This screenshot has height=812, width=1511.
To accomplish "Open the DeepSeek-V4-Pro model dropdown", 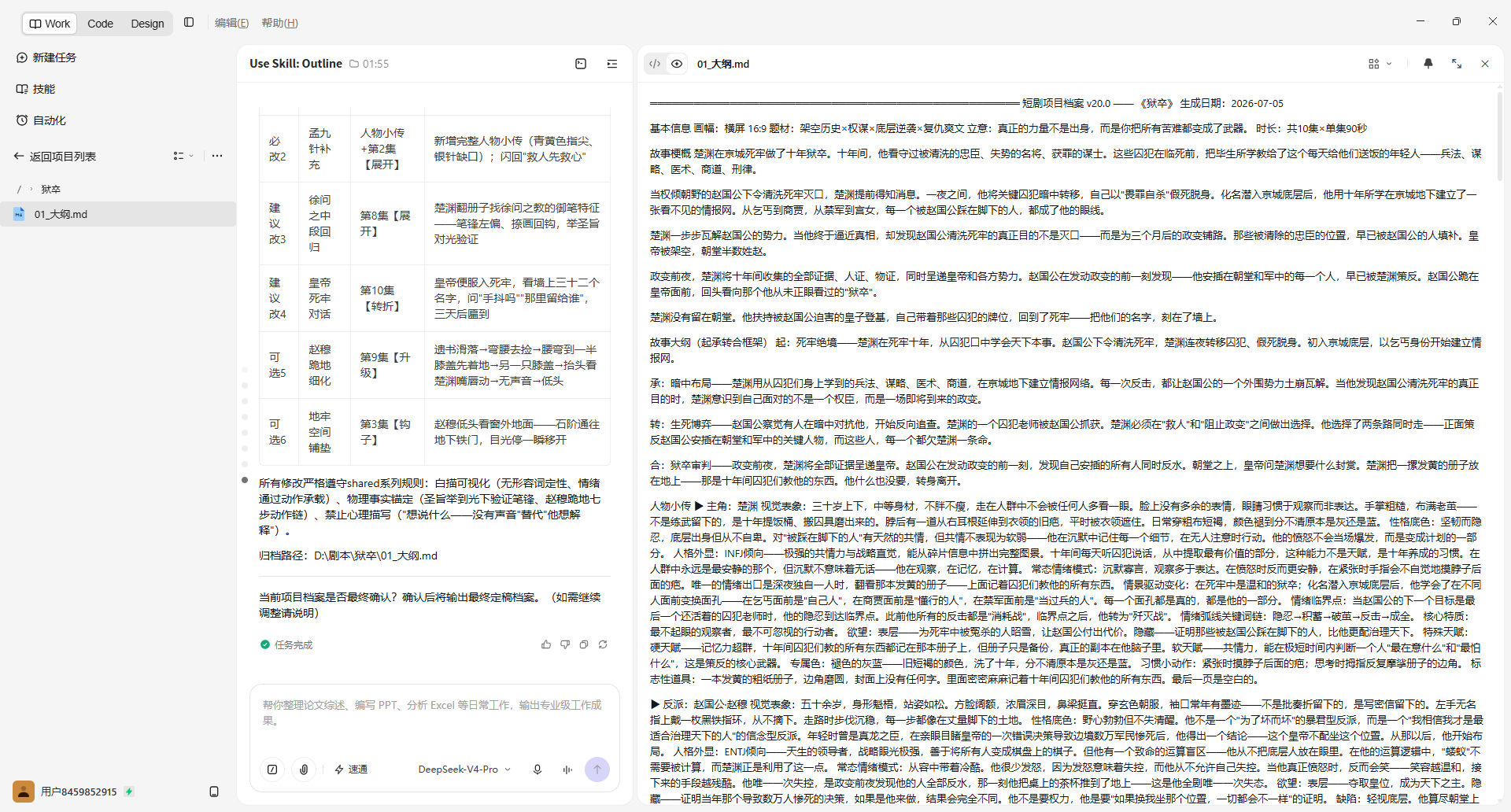I will 464,770.
